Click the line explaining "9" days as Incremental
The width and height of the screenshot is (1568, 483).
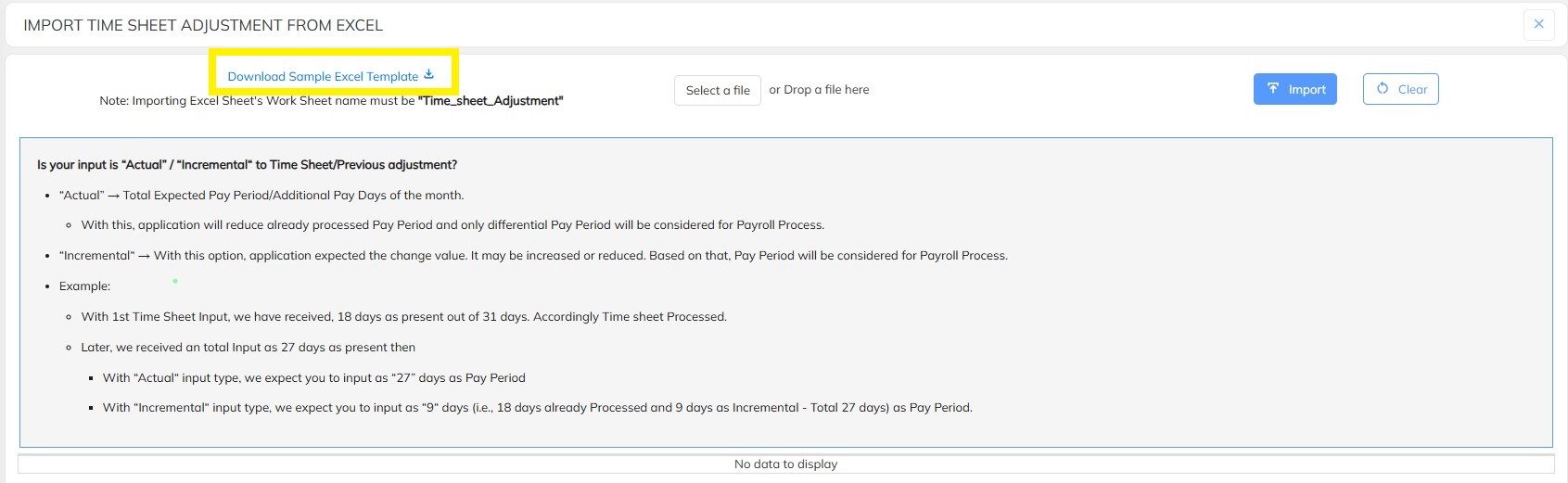[x=537, y=408]
